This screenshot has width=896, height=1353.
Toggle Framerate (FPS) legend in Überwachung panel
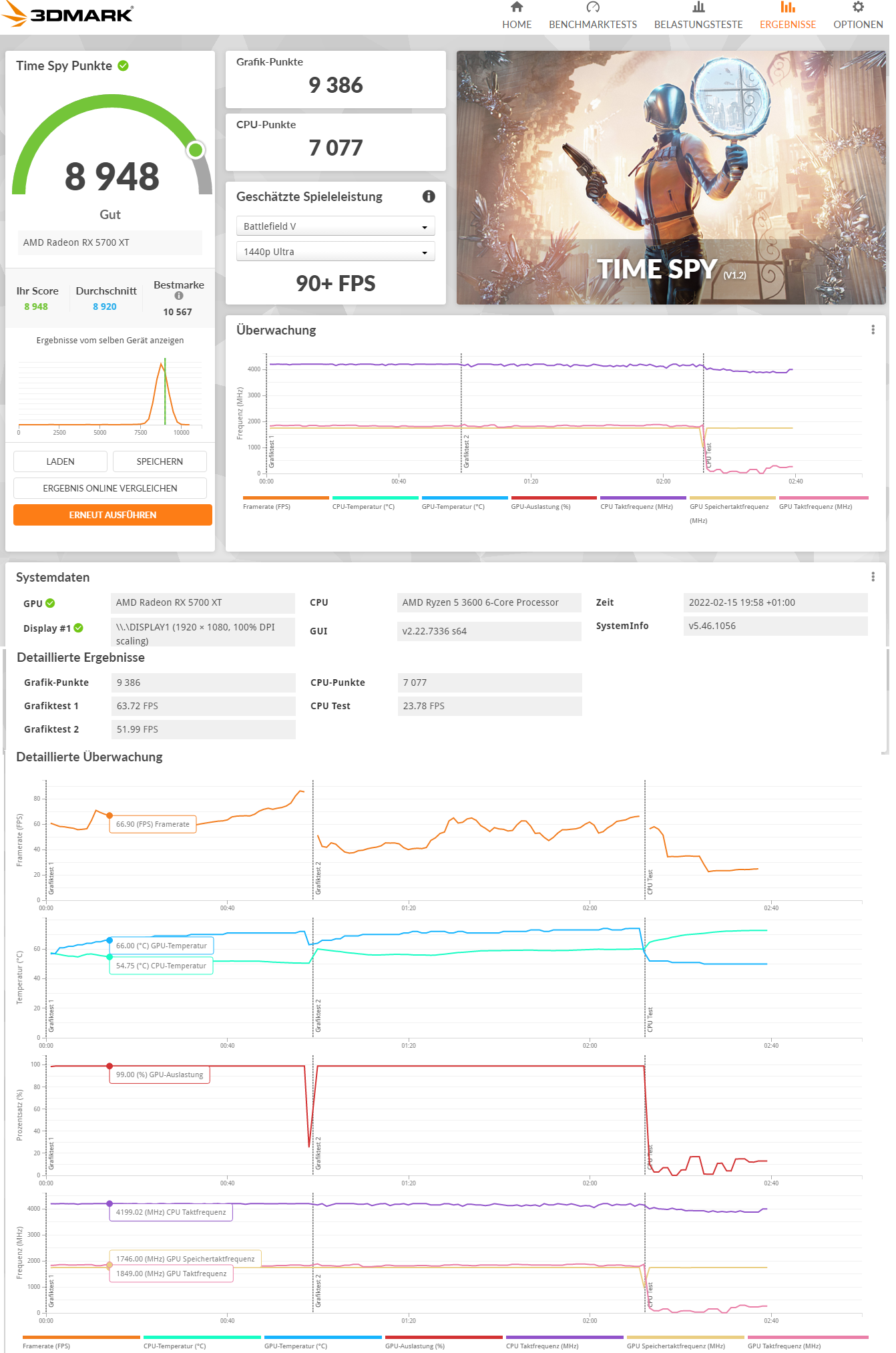tap(286, 504)
